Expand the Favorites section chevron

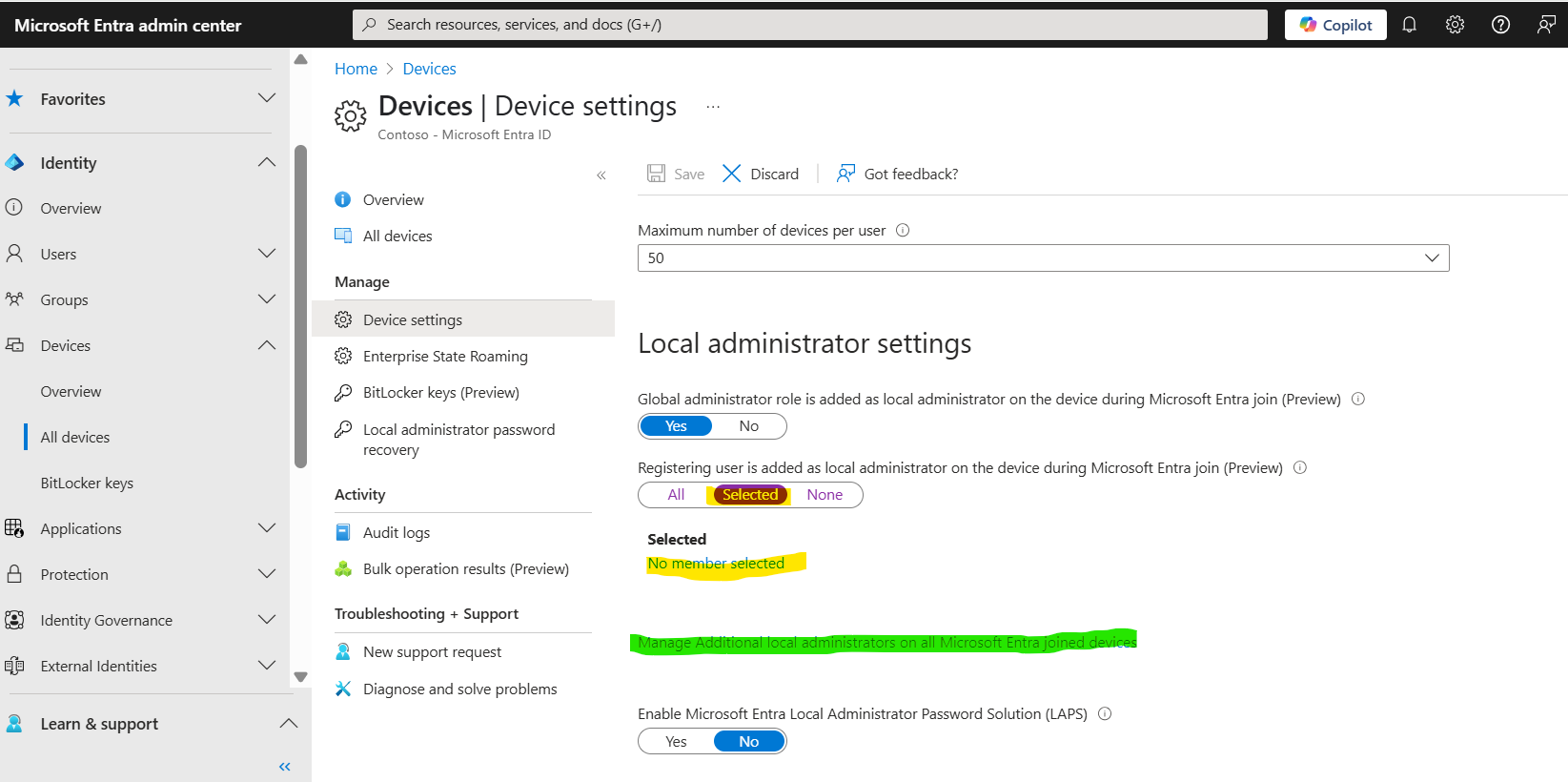[267, 98]
